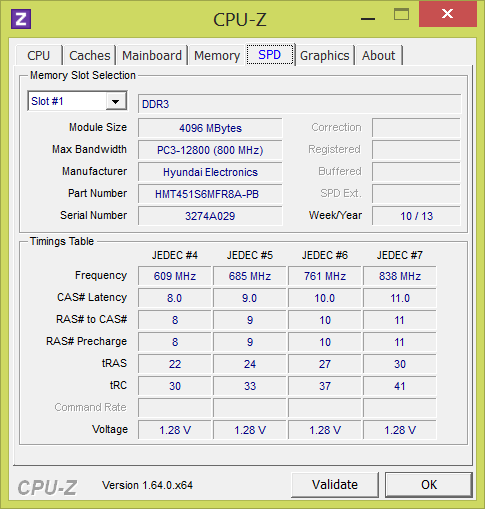This screenshot has height=509, width=485.
Task: Click the Serial Number value 3274A029
Action: point(210,216)
